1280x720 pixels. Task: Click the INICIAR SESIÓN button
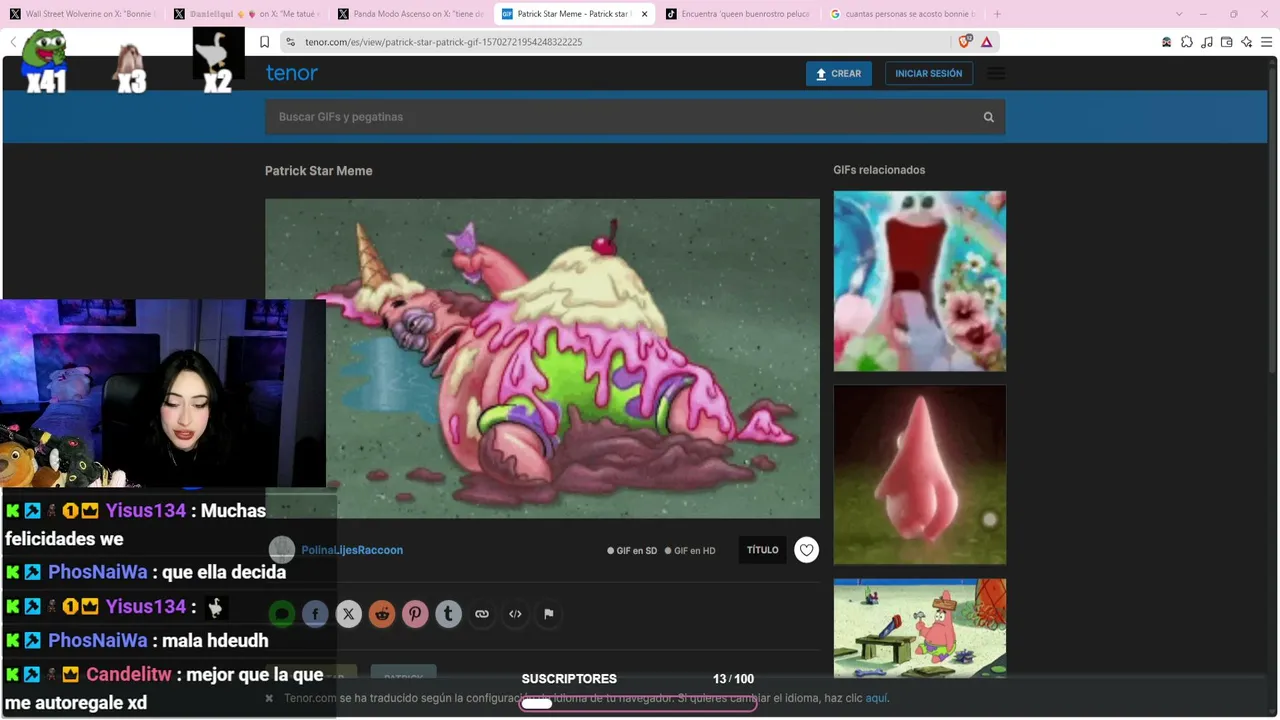[x=929, y=73]
